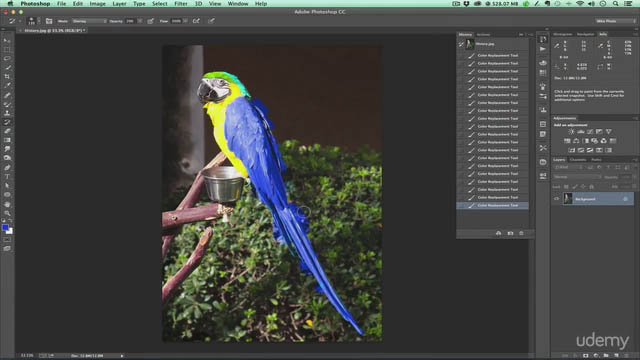Select the Healing Brush tool
Screen dimensions: 640x360
point(7,95)
